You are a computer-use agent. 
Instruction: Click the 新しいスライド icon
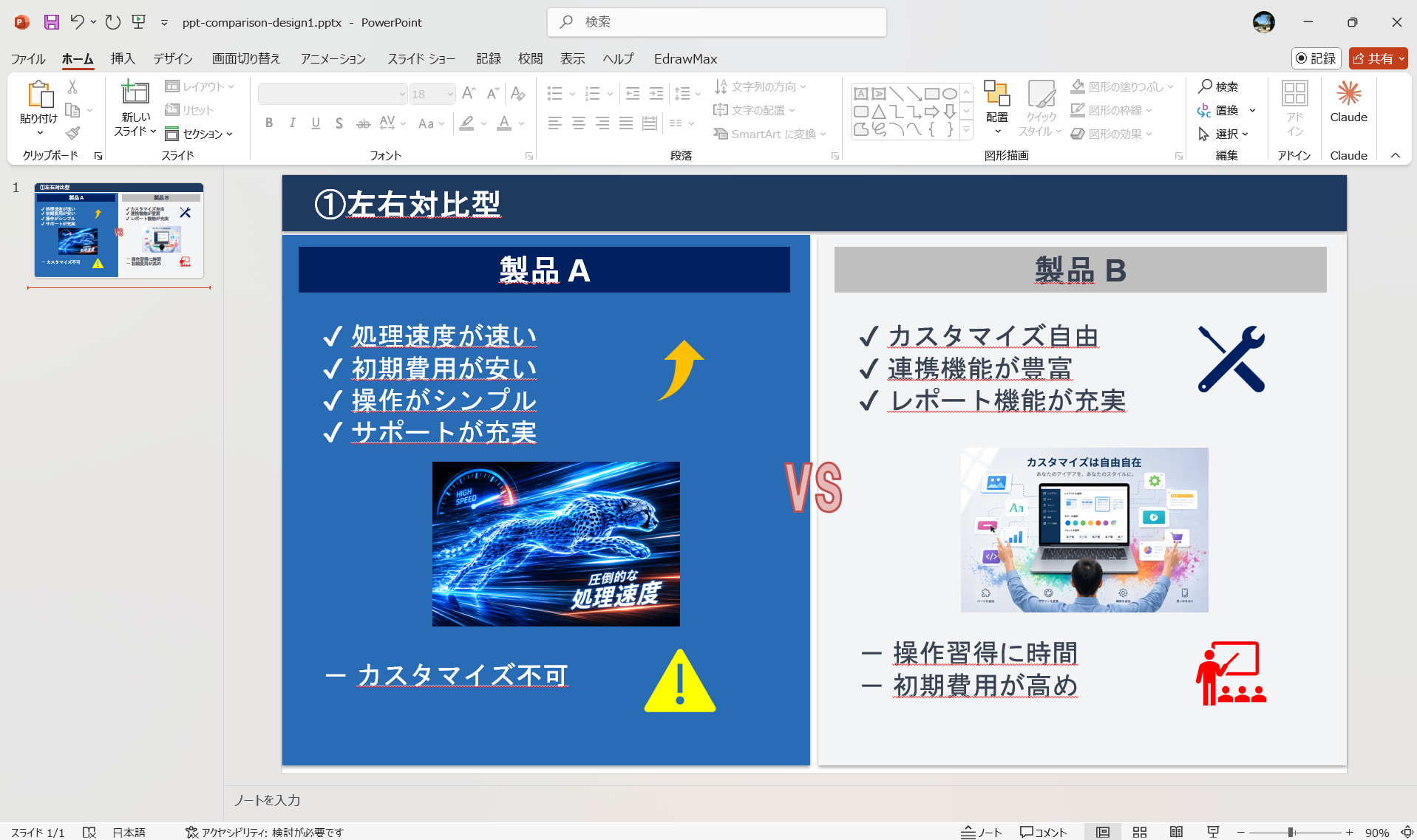point(135,92)
